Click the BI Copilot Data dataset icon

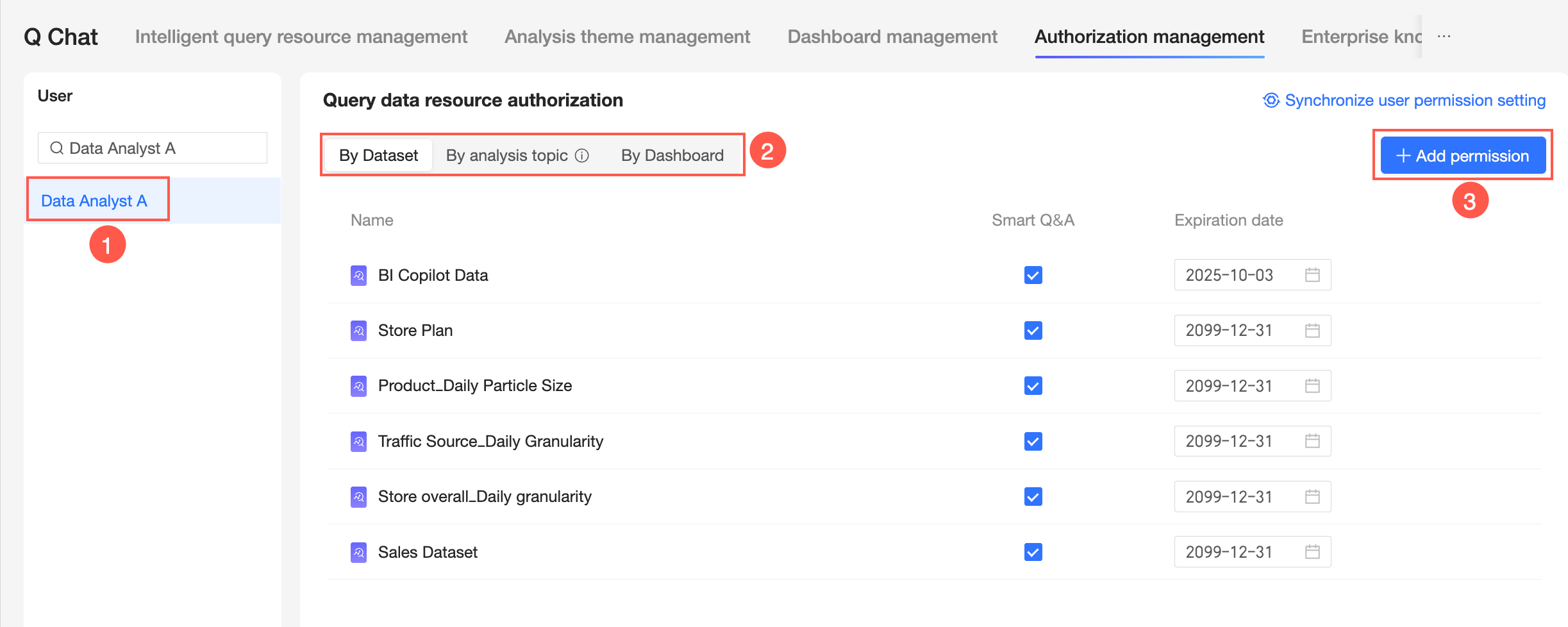click(x=359, y=276)
